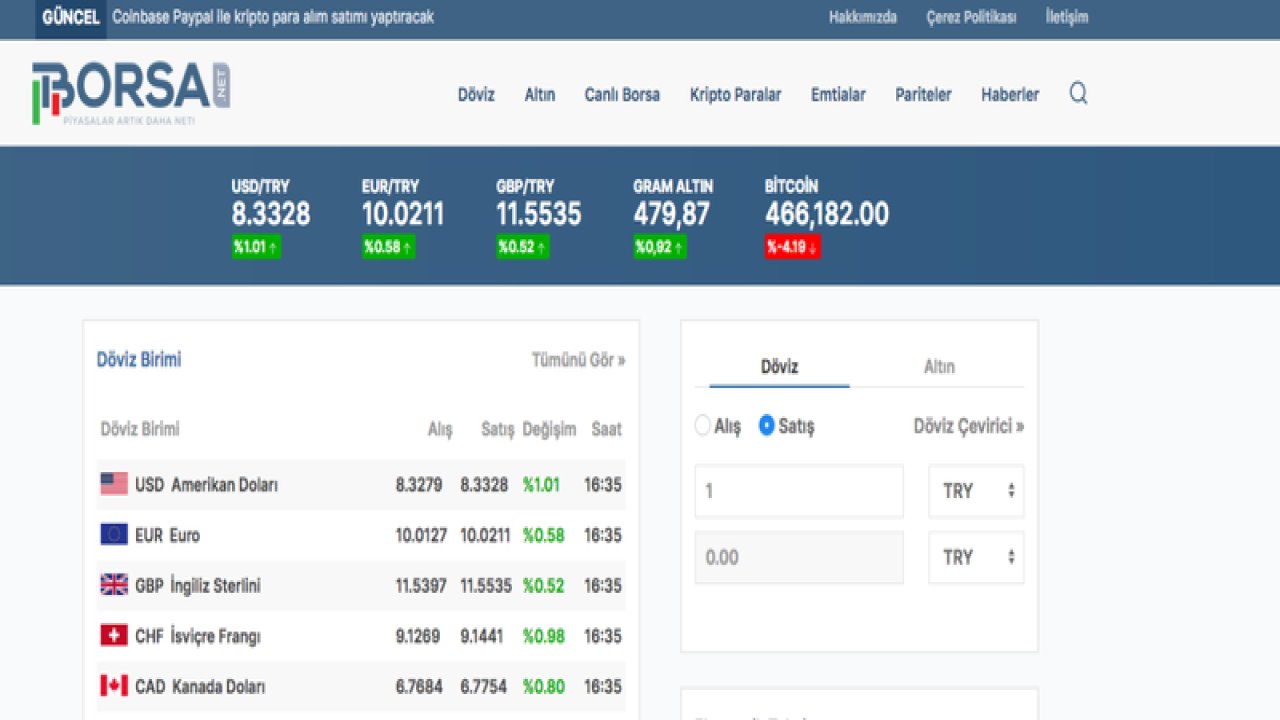Viewport: 1280px width, 720px height.
Task: Click the USA flag icon
Action: (x=114, y=484)
